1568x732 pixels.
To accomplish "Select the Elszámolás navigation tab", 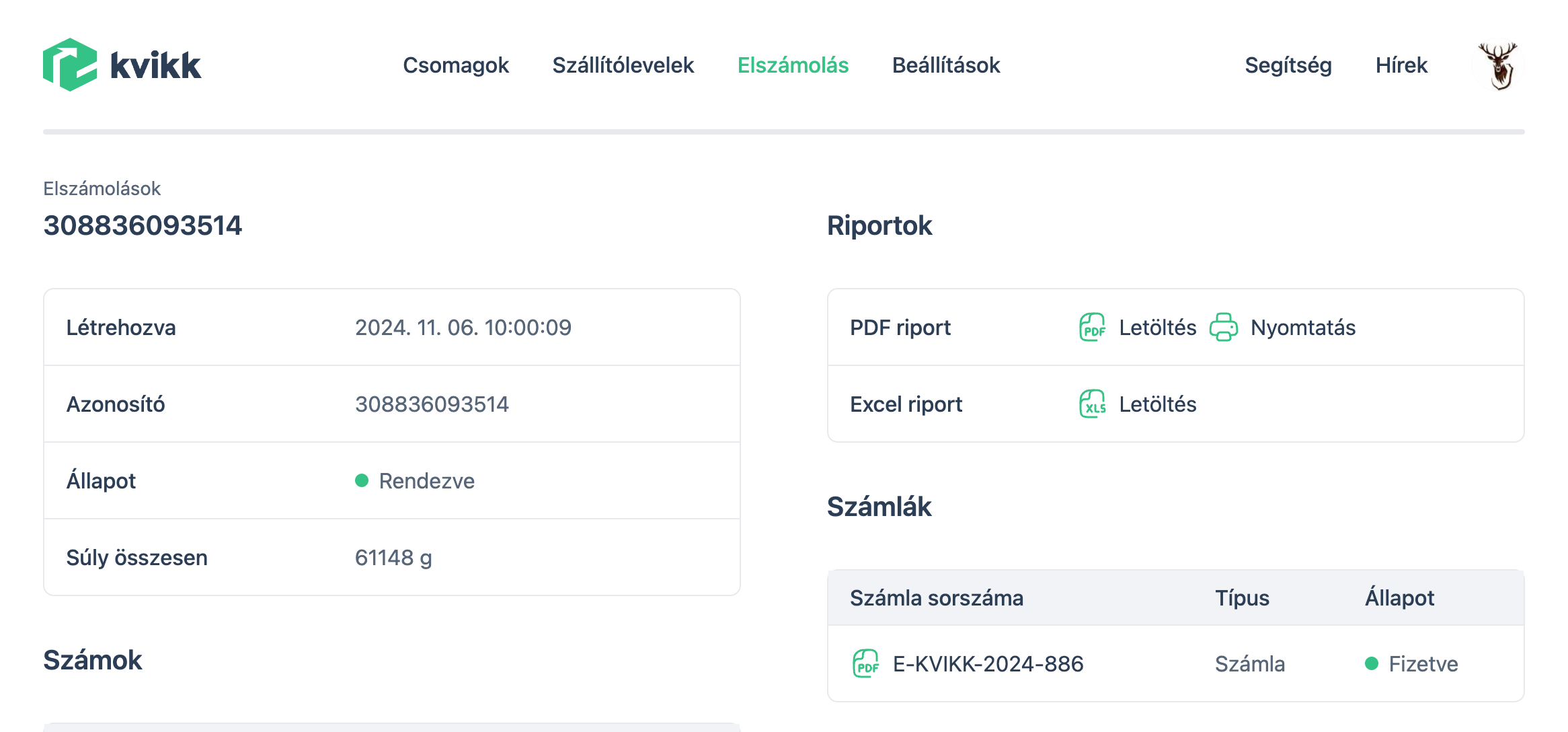I will click(793, 65).
